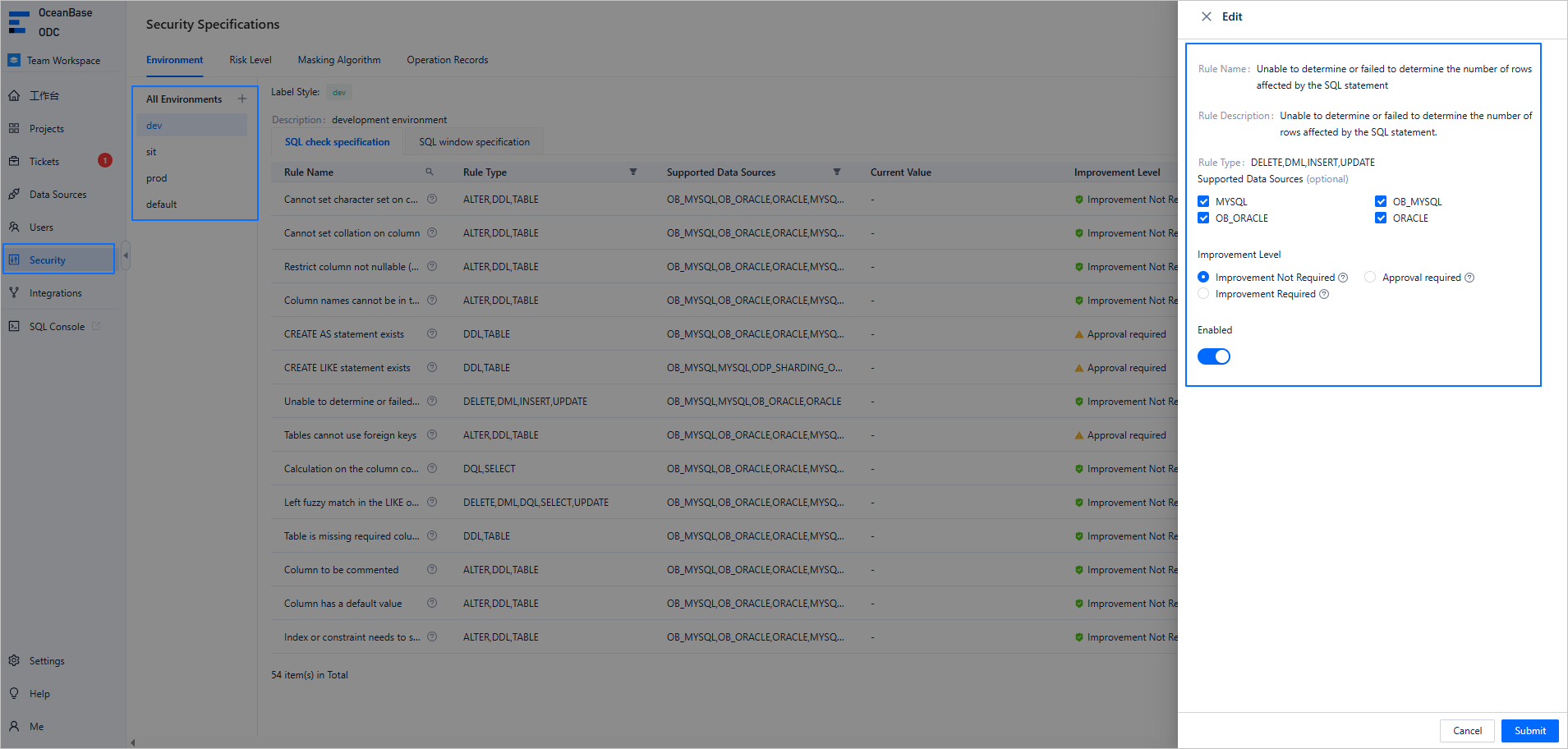The width and height of the screenshot is (1568, 749).
Task: Uncheck the ORACLE data source checkbox
Action: pos(1381,218)
